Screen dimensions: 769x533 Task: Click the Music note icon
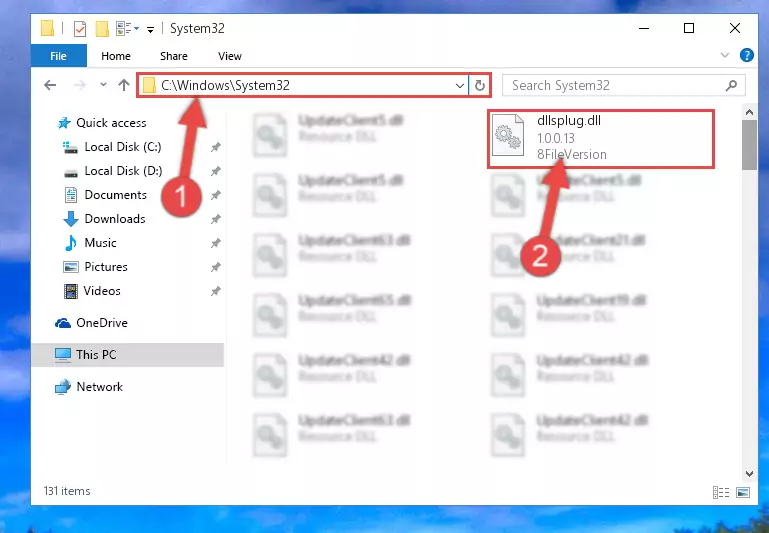pyautogui.click(x=71, y=243)
